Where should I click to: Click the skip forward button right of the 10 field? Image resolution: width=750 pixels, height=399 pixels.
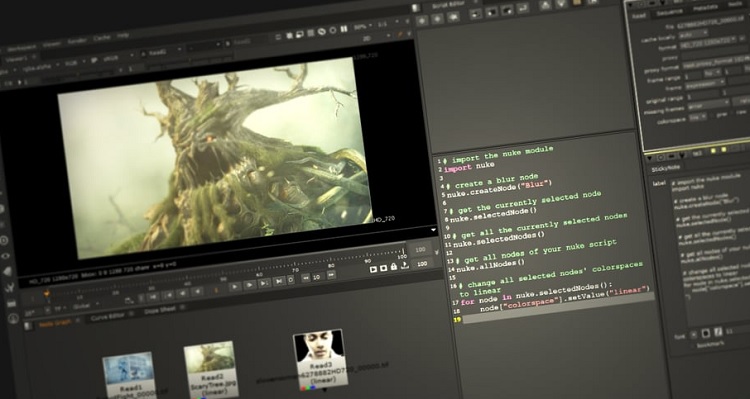pyautogui.click(x=331, y=275)
